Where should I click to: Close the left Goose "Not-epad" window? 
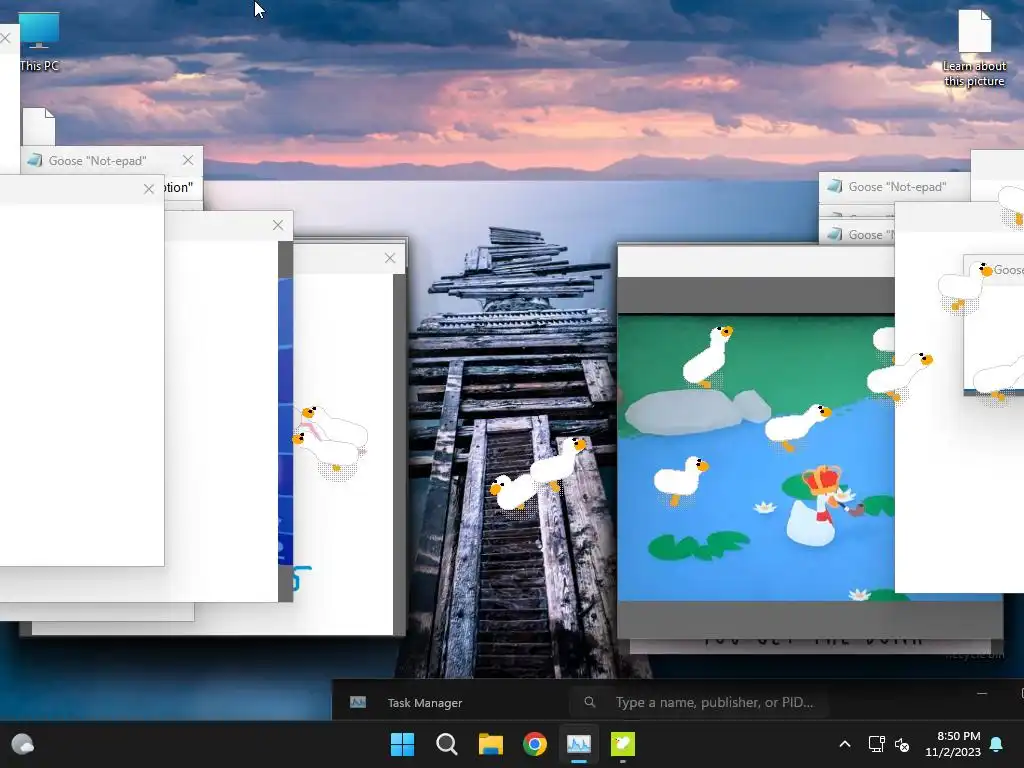coord(188,160)
